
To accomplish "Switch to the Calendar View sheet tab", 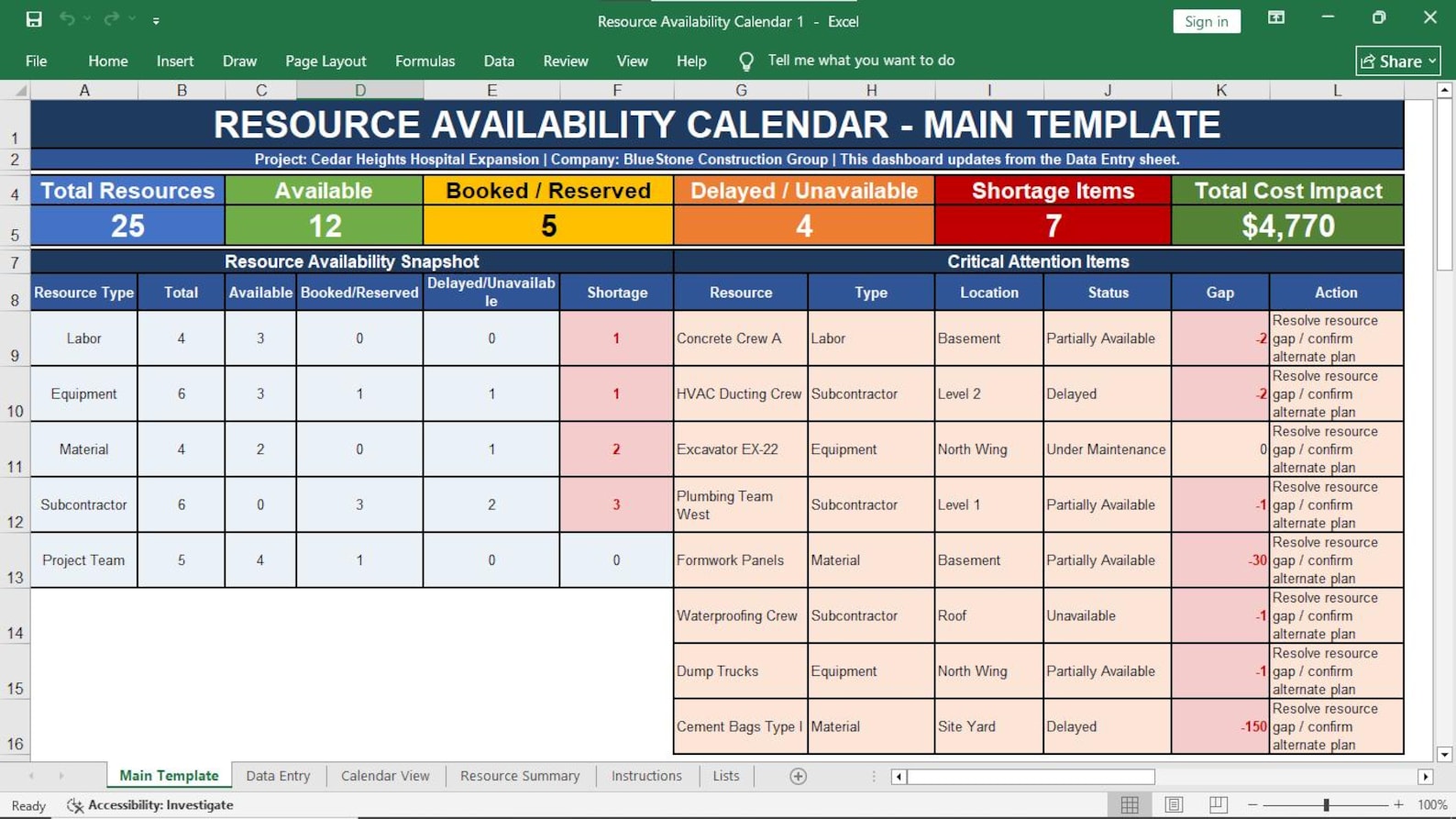I will click(385, 776).
